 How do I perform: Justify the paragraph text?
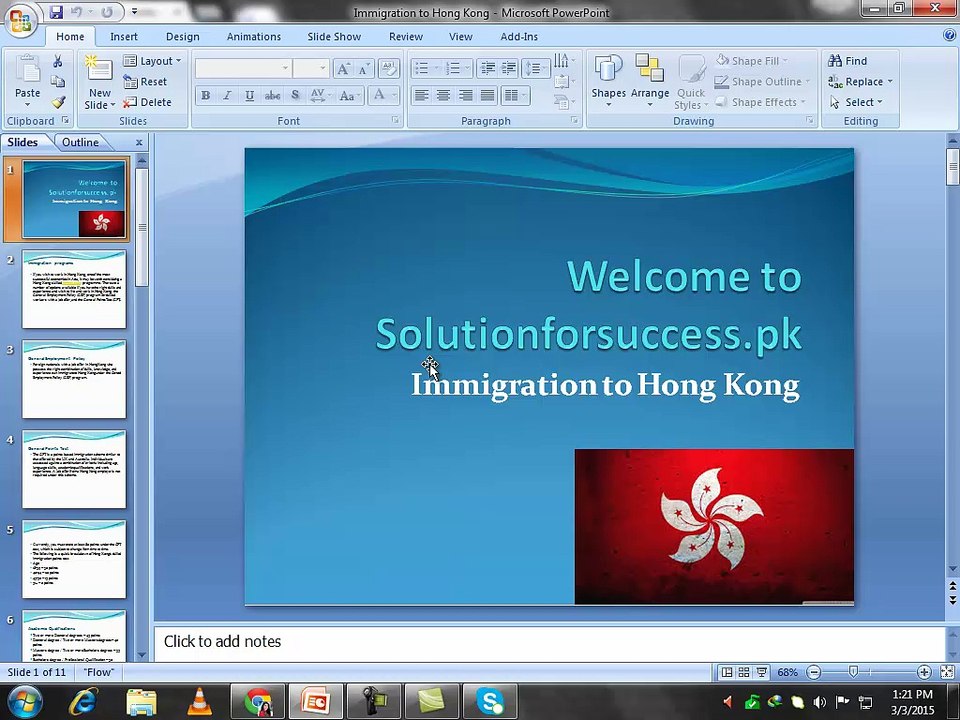pyautogui.click(x=487, y=95)
